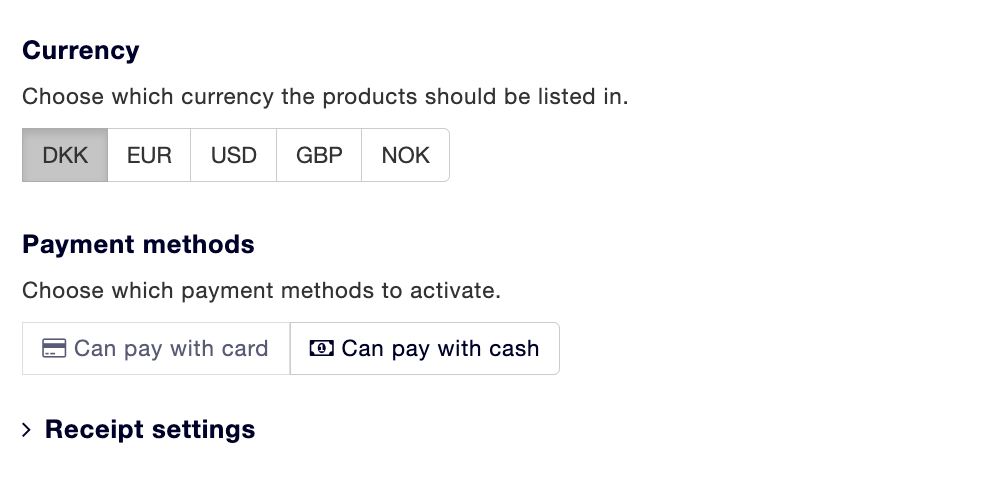This screenshot has height=480, width=1002.
Task: Click the Currency section heading
Action: click(x=81, y=50)
